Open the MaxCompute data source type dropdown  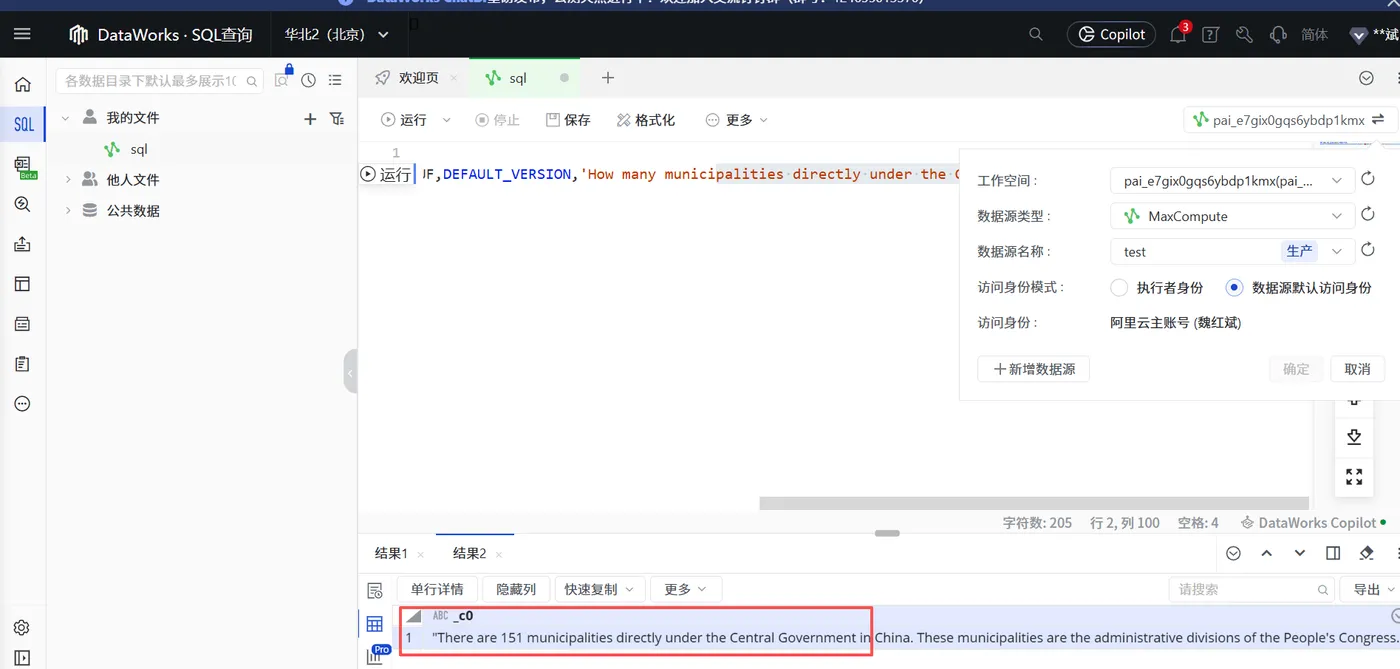(1232, 216)
